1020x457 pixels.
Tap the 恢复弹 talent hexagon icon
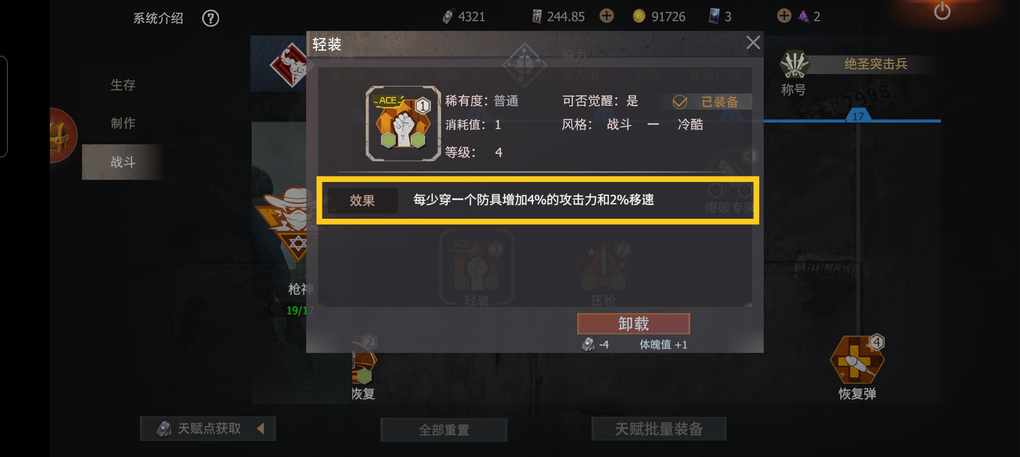click(x=857, y=360)
